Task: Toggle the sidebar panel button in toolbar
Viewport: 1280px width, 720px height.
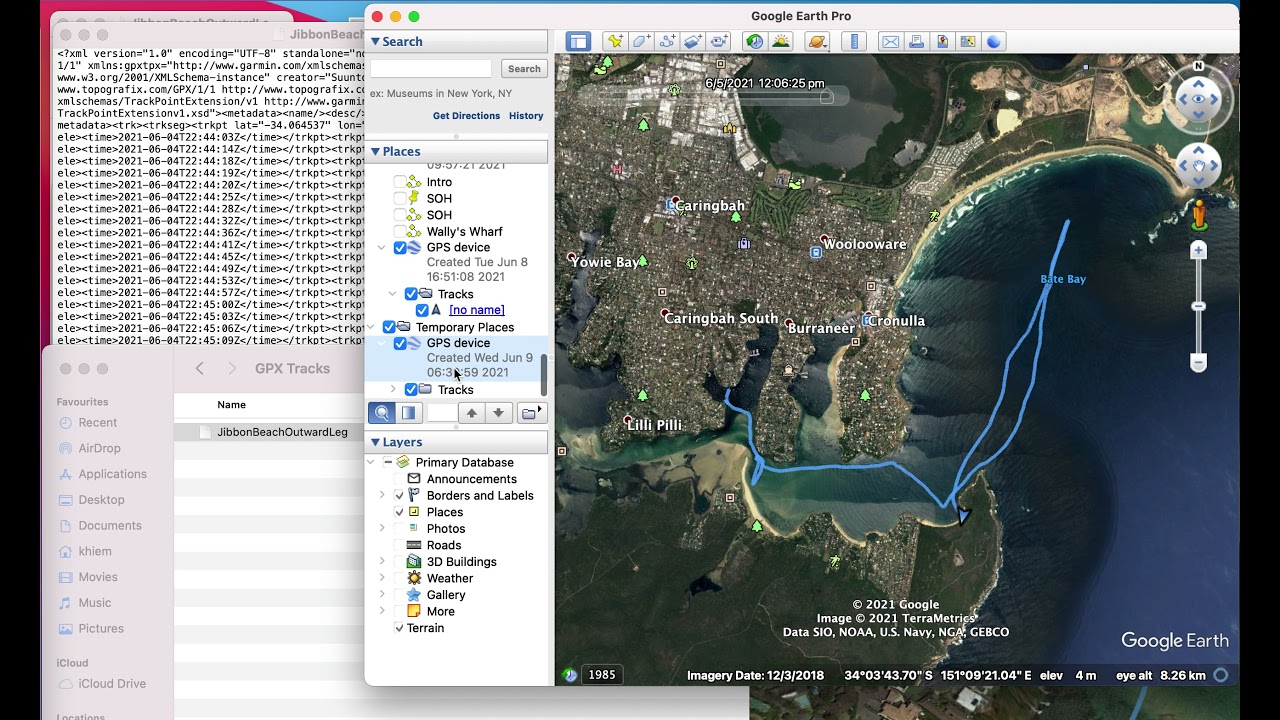Action: coord(578,41)
